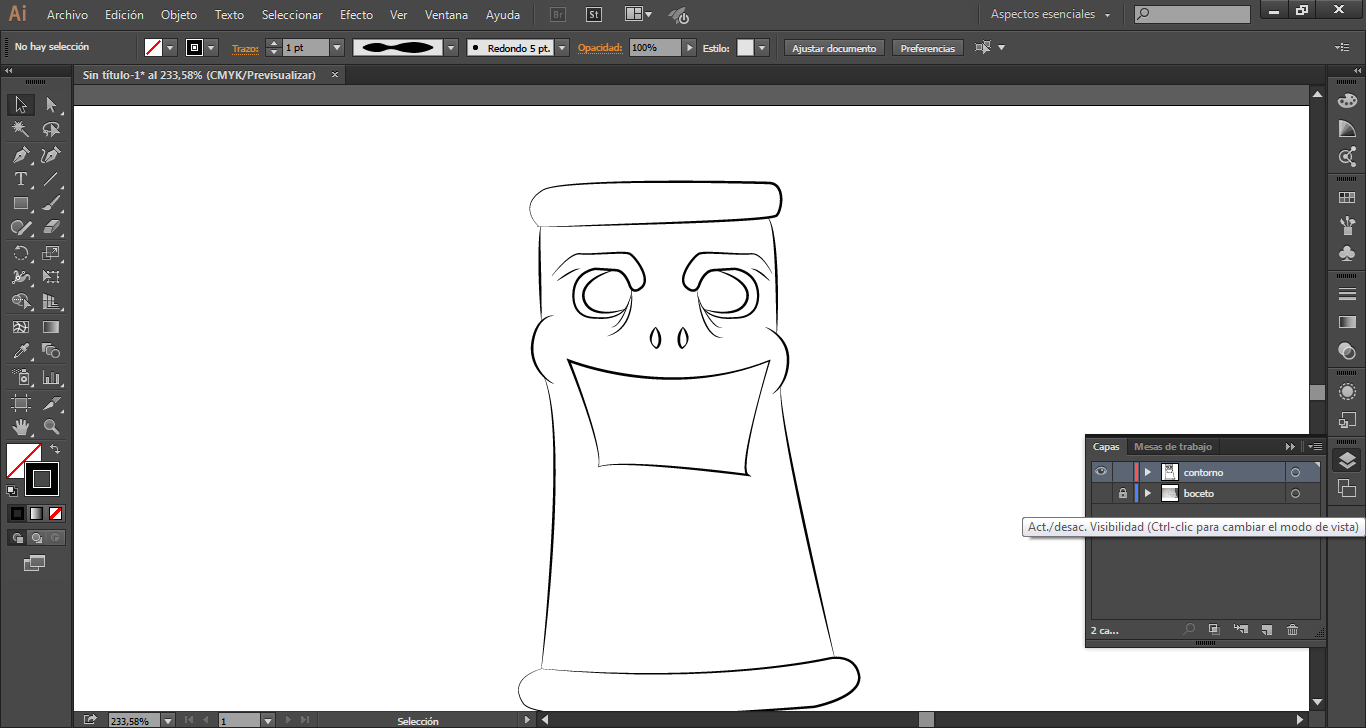Click the Ajustar documento button

coord(834,48)
